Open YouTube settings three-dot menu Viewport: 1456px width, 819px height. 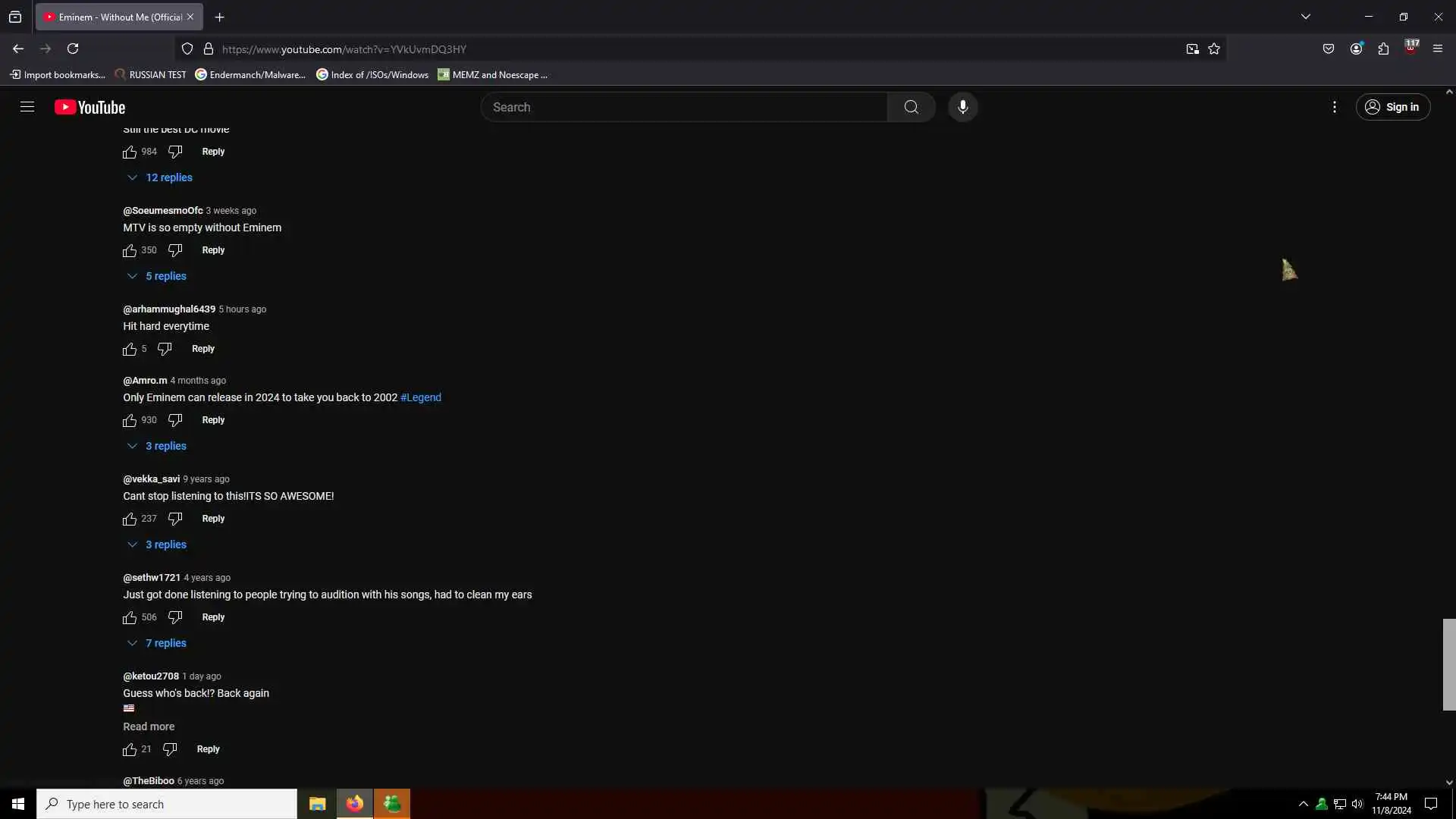coord(1334,107)
